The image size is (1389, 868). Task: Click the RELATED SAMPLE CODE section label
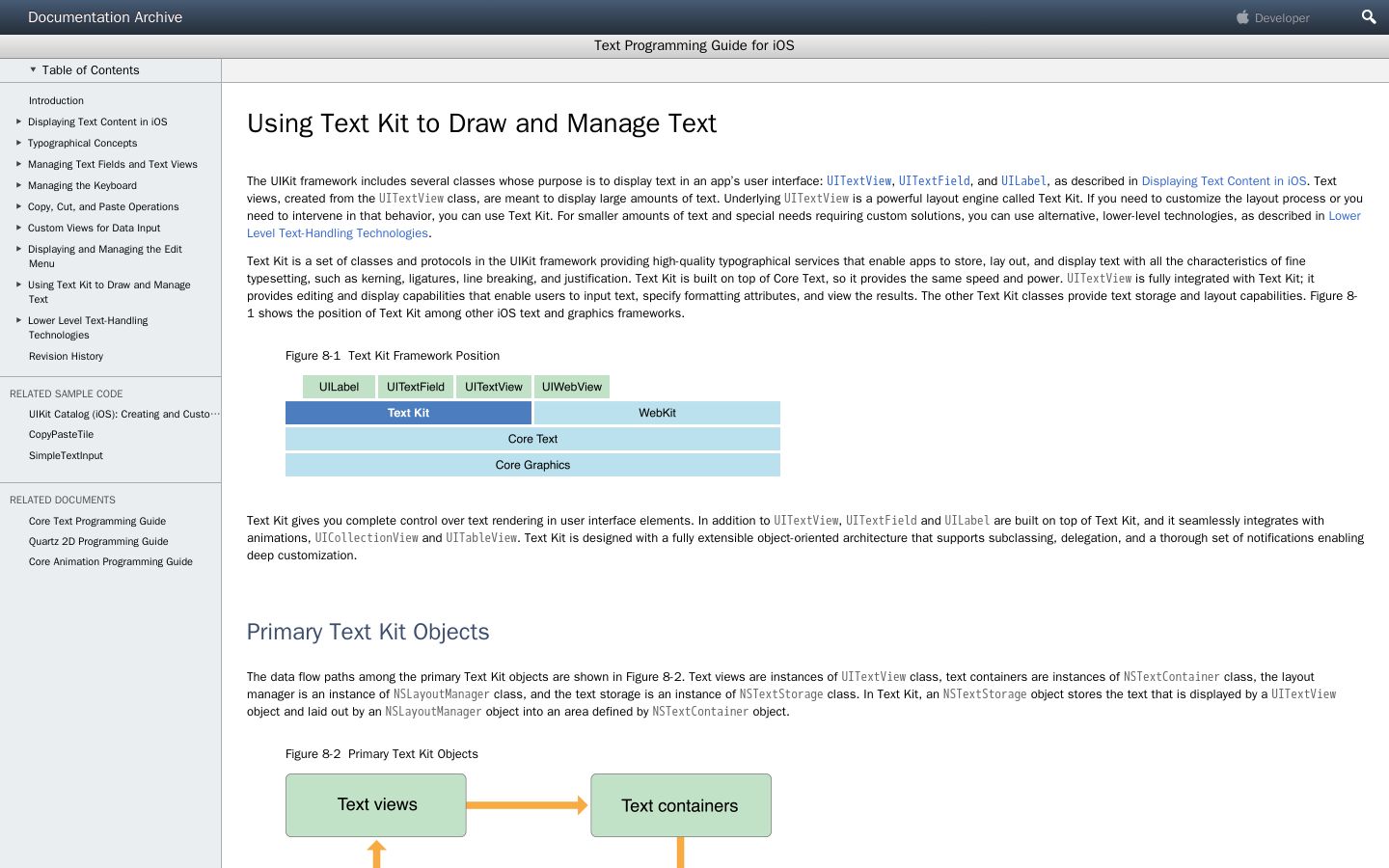tap(67, 393)
